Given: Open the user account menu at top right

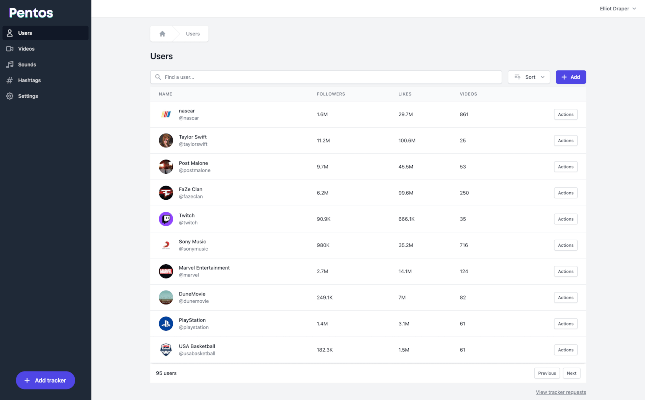Looking at the screenshot, I should click(x=617, y=9).
